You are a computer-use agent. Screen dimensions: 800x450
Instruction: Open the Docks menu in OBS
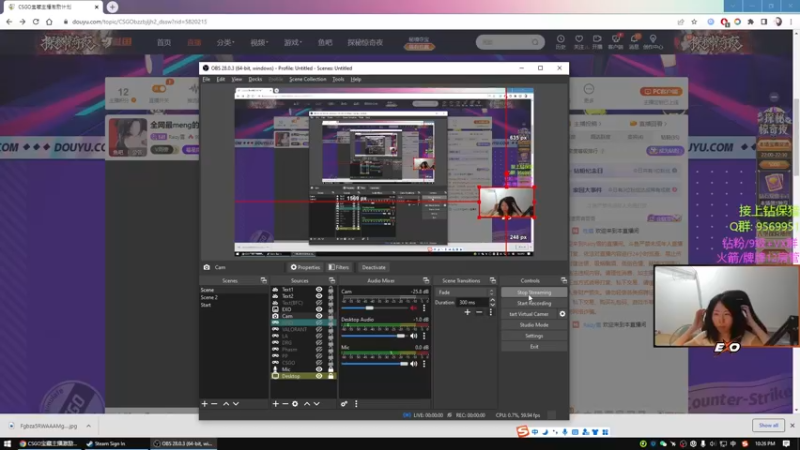[x=255, y=79]
